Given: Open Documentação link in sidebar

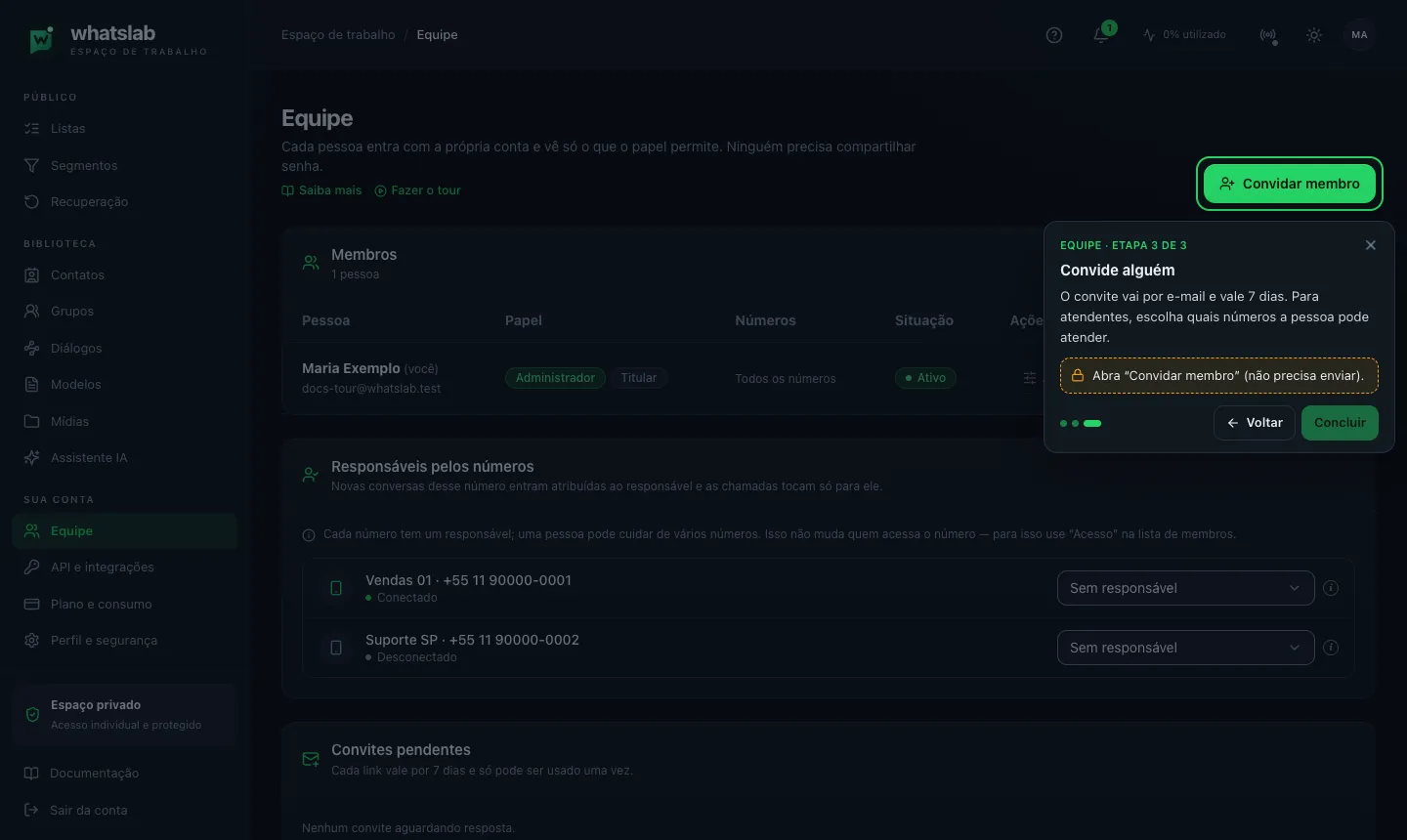Looking at the screenshot, I should click(124, 774).
